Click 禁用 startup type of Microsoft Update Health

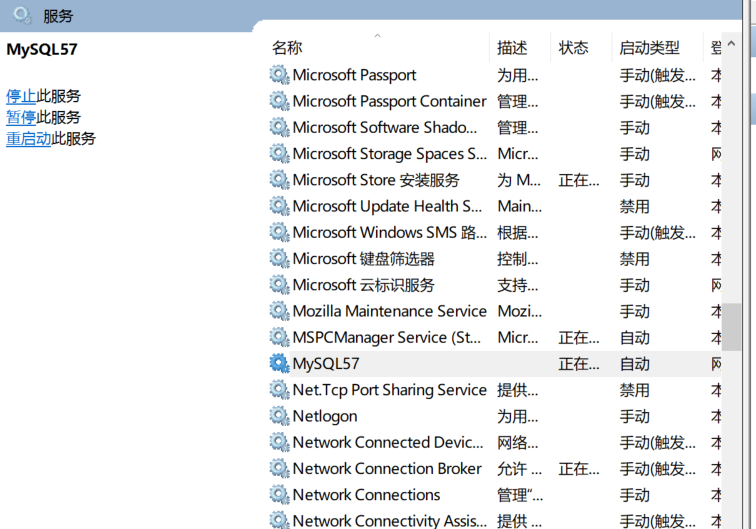[x=634, y=206]
